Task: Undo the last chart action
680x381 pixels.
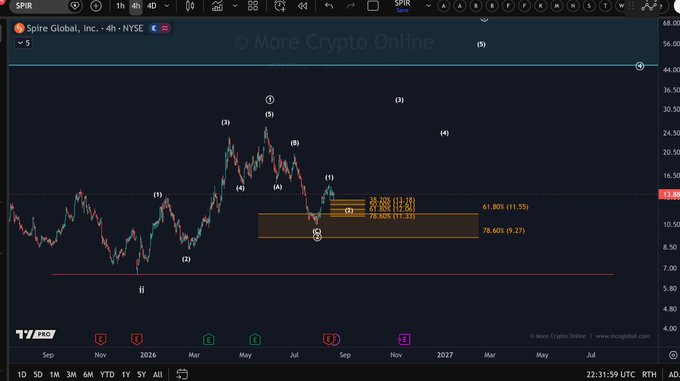Action: click(329, 6)
